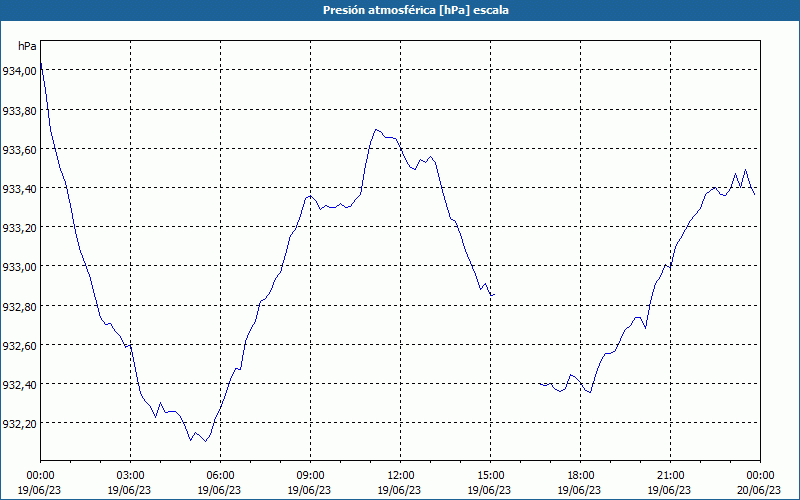
Task: Select the 932,40 y-axis value
Action: pos(19,385)
